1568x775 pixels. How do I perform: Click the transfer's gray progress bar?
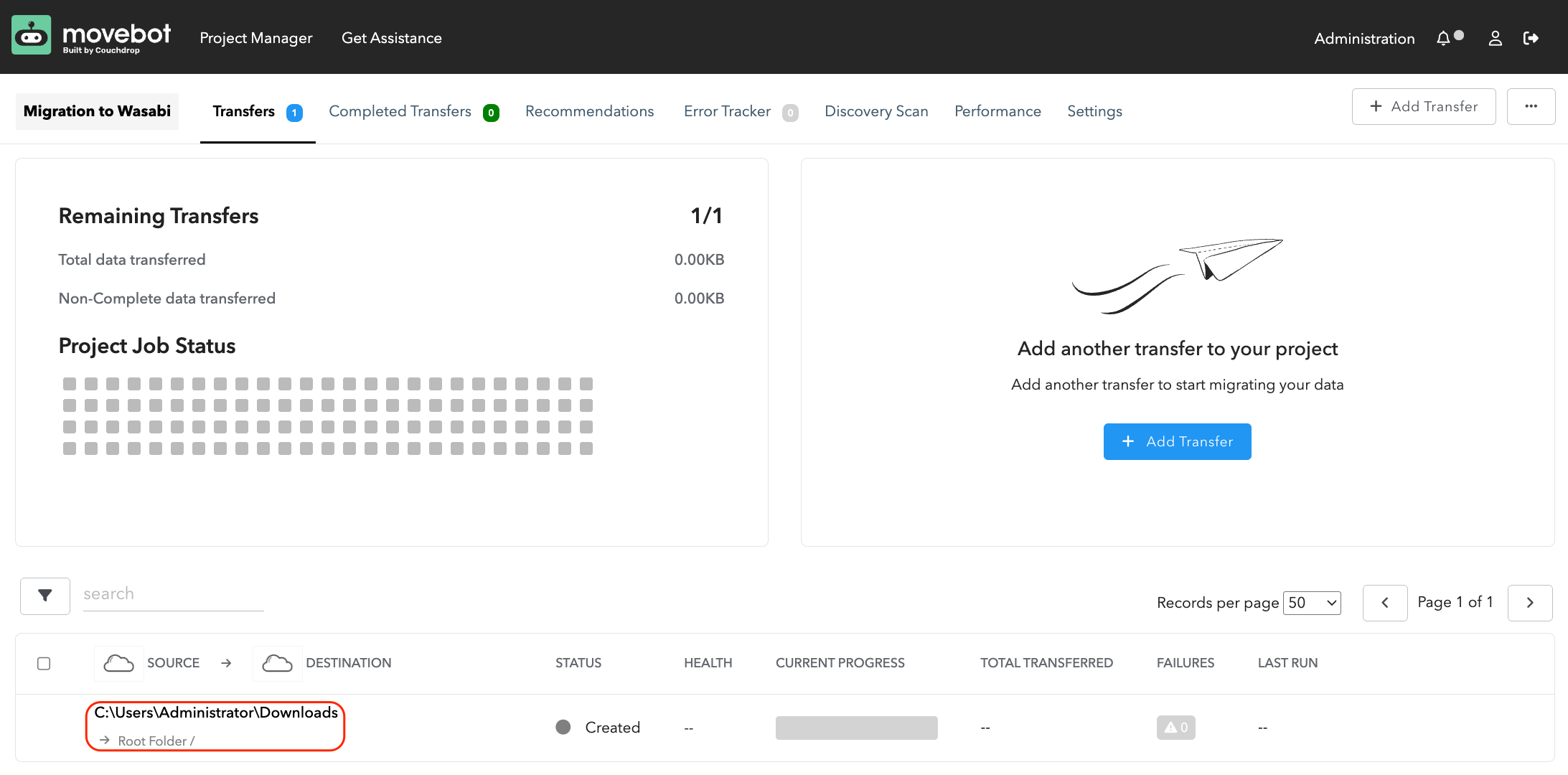(856, 728)
